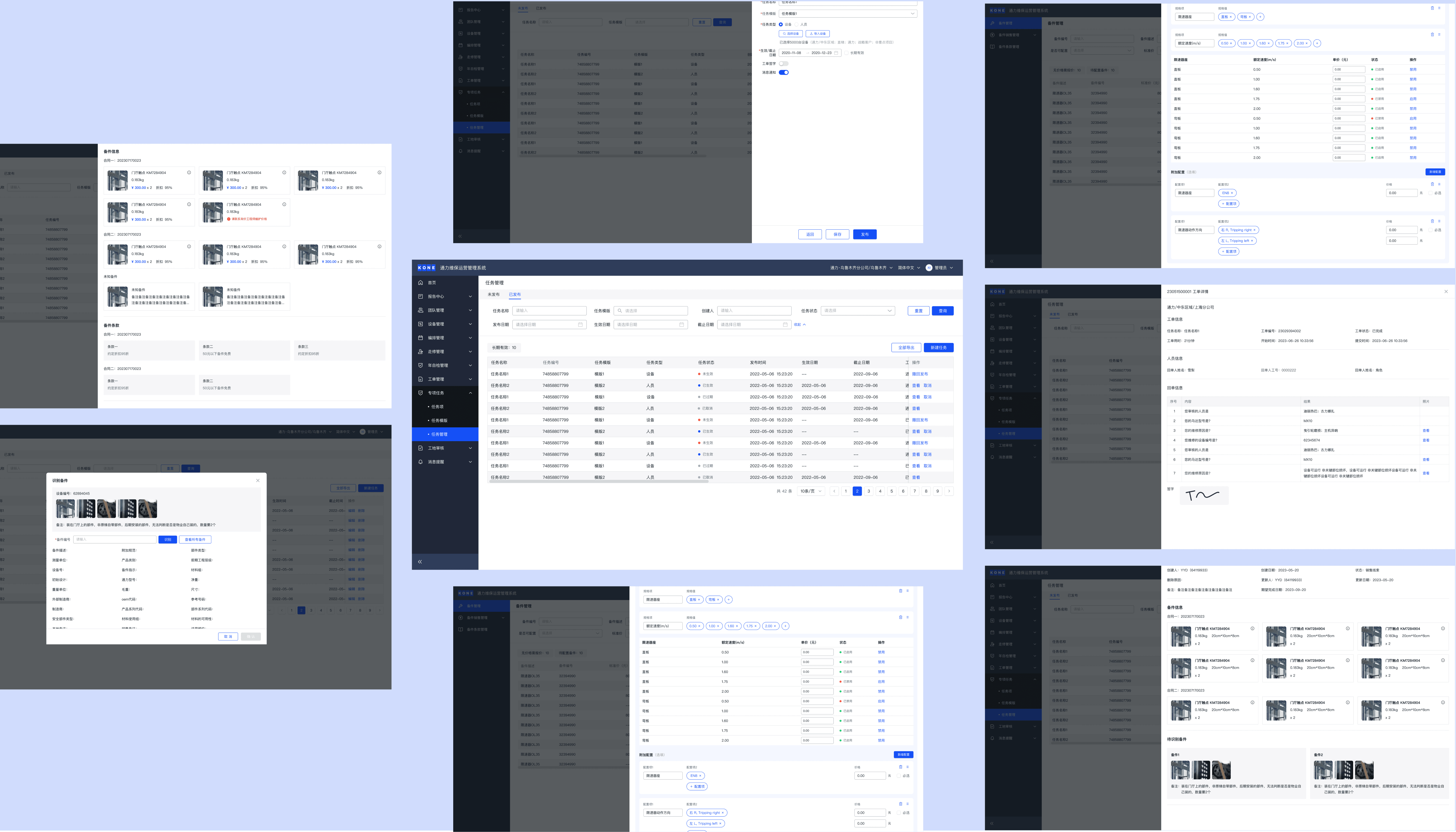Select the 人员 radio for 任务类型
The image size is (1456, 832).
pyautogui.click(x=797, y=25)
